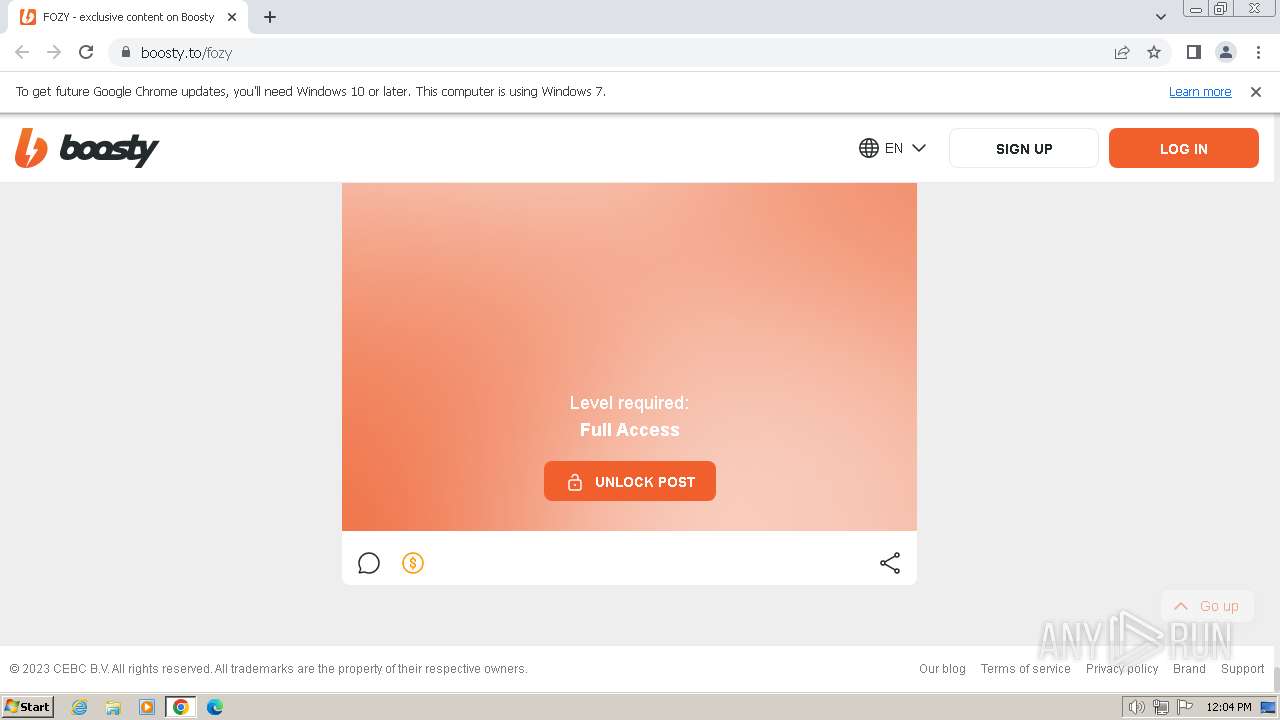Open the Our blog footer link

942,669
